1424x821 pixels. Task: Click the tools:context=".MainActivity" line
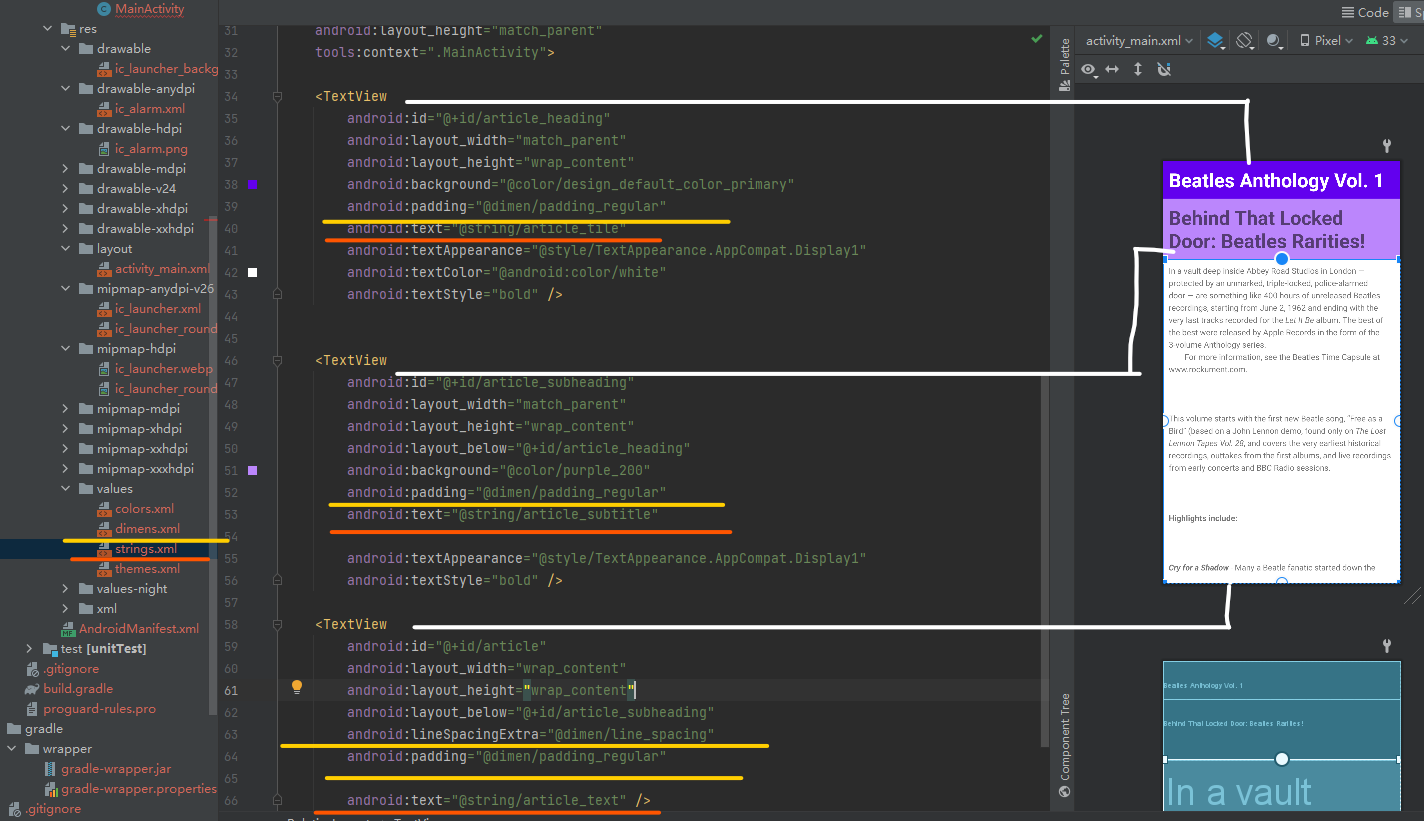pyautogui.click(x=435, y=53)
